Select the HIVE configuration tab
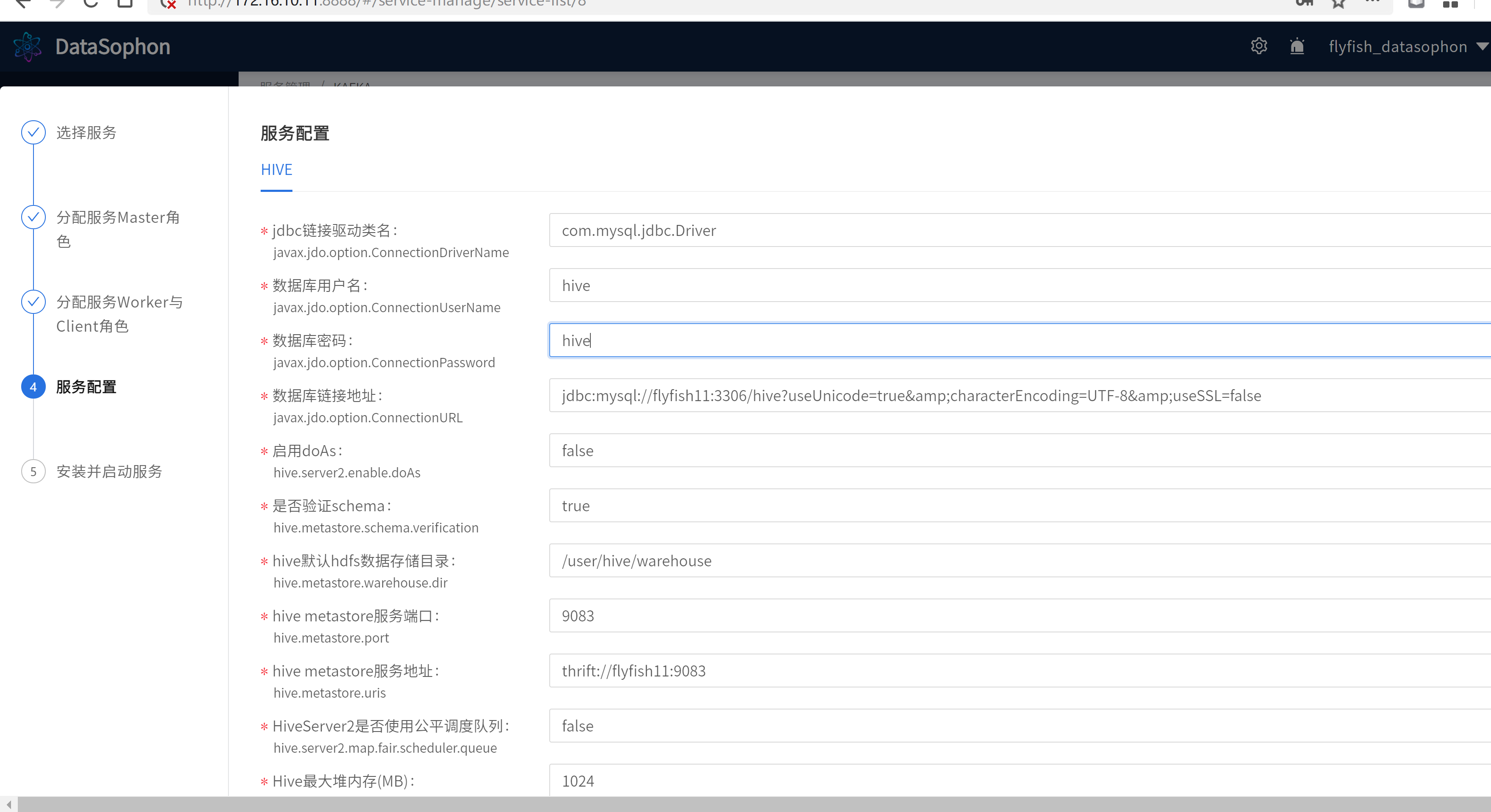1491x812 pixels. click(x=277, y=169)
